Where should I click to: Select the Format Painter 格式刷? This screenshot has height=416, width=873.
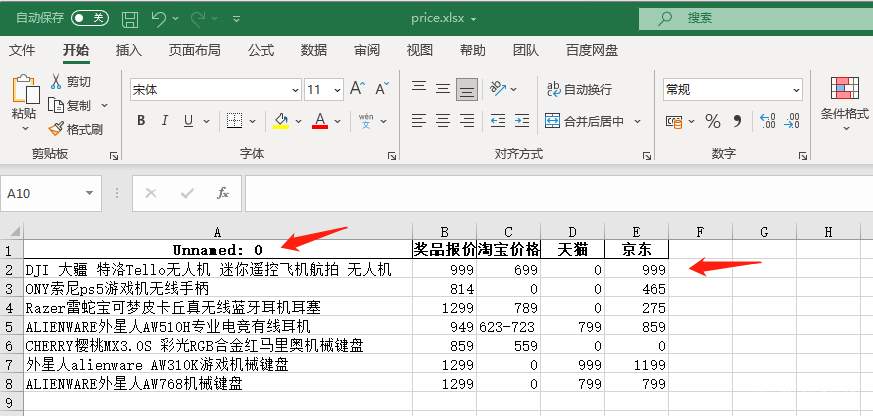click(x=75, y=129)
